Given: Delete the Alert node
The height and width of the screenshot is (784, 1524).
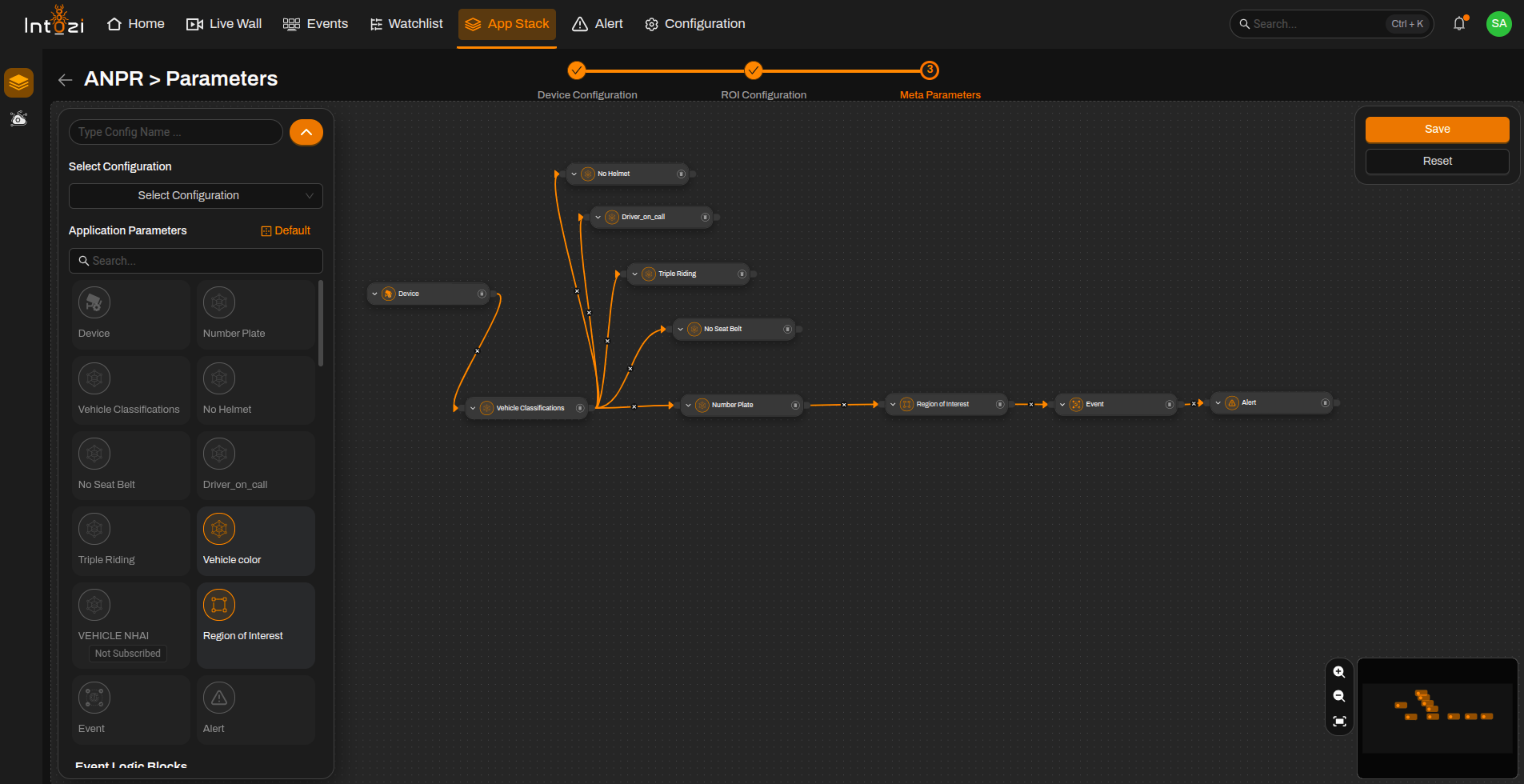Looking at the screenshot, I should tap(1325, 402).
